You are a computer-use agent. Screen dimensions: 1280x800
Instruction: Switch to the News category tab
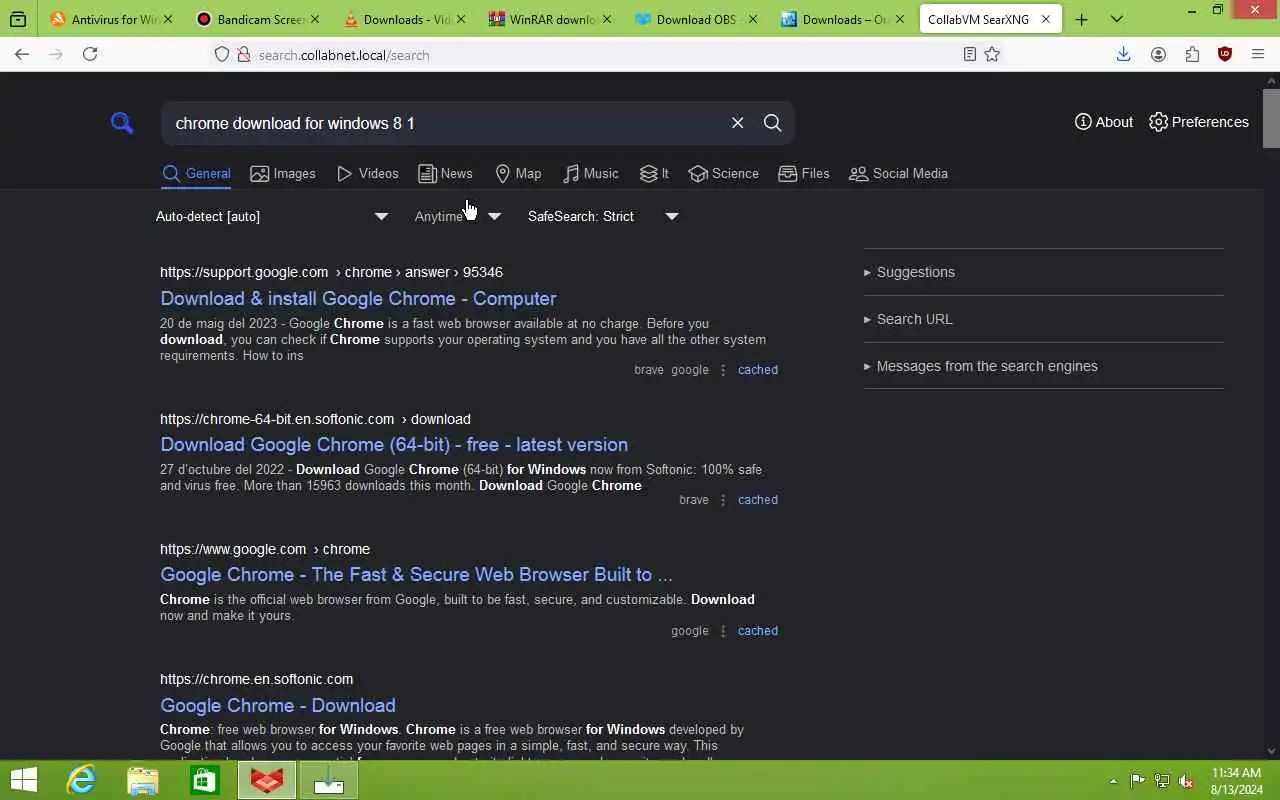coord(446,174)
